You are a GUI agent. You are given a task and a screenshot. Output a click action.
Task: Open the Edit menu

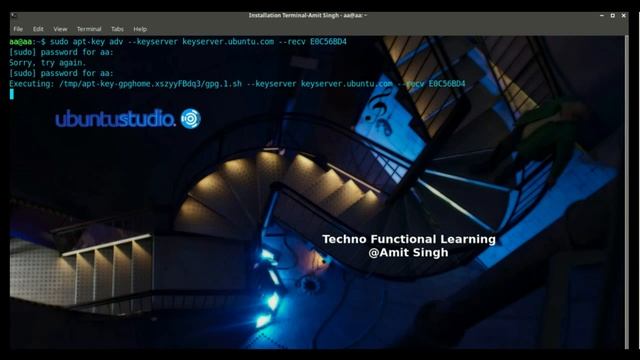(x=38, y=29)
